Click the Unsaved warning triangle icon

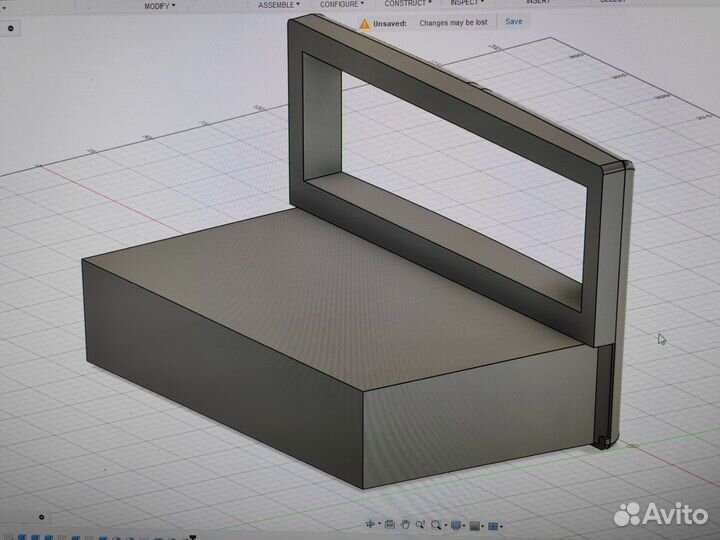365,22
